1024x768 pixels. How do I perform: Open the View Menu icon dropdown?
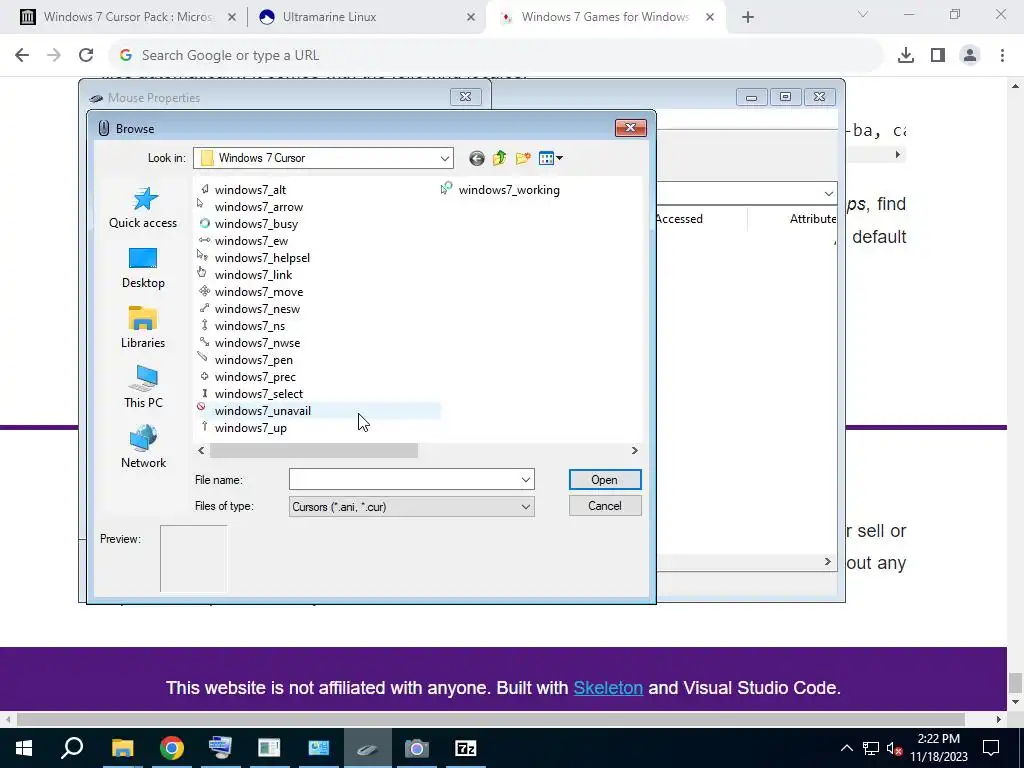click(551, 158)
